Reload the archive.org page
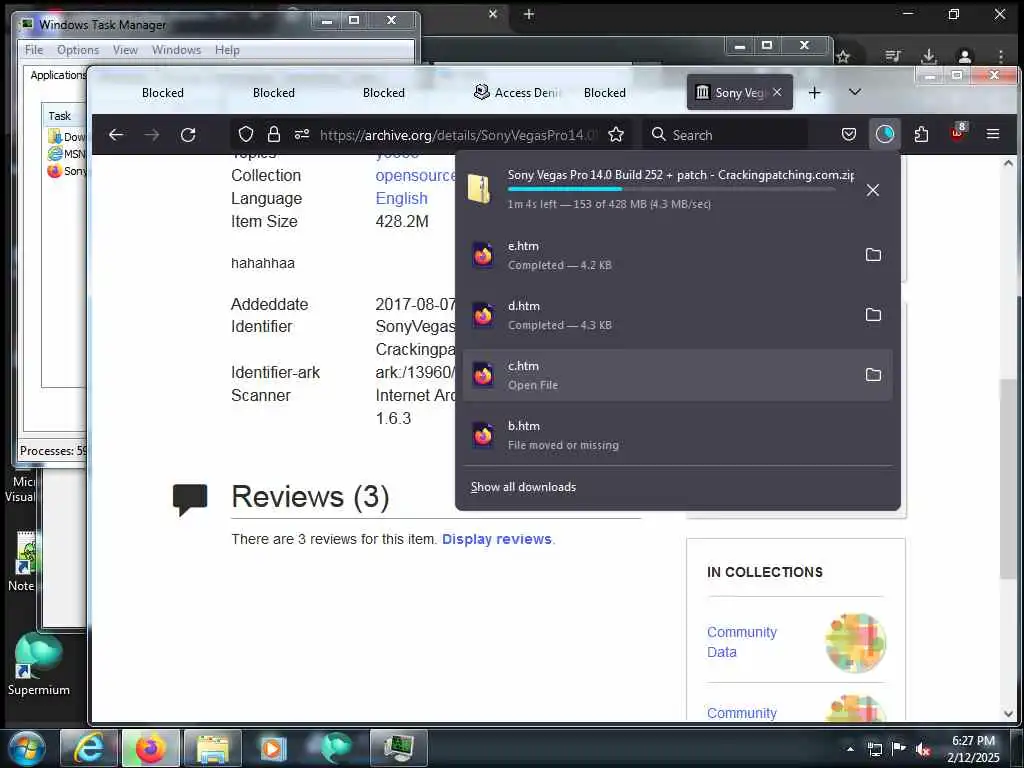The height and width of the screenshot is (768, 1024). pos(188,135)
